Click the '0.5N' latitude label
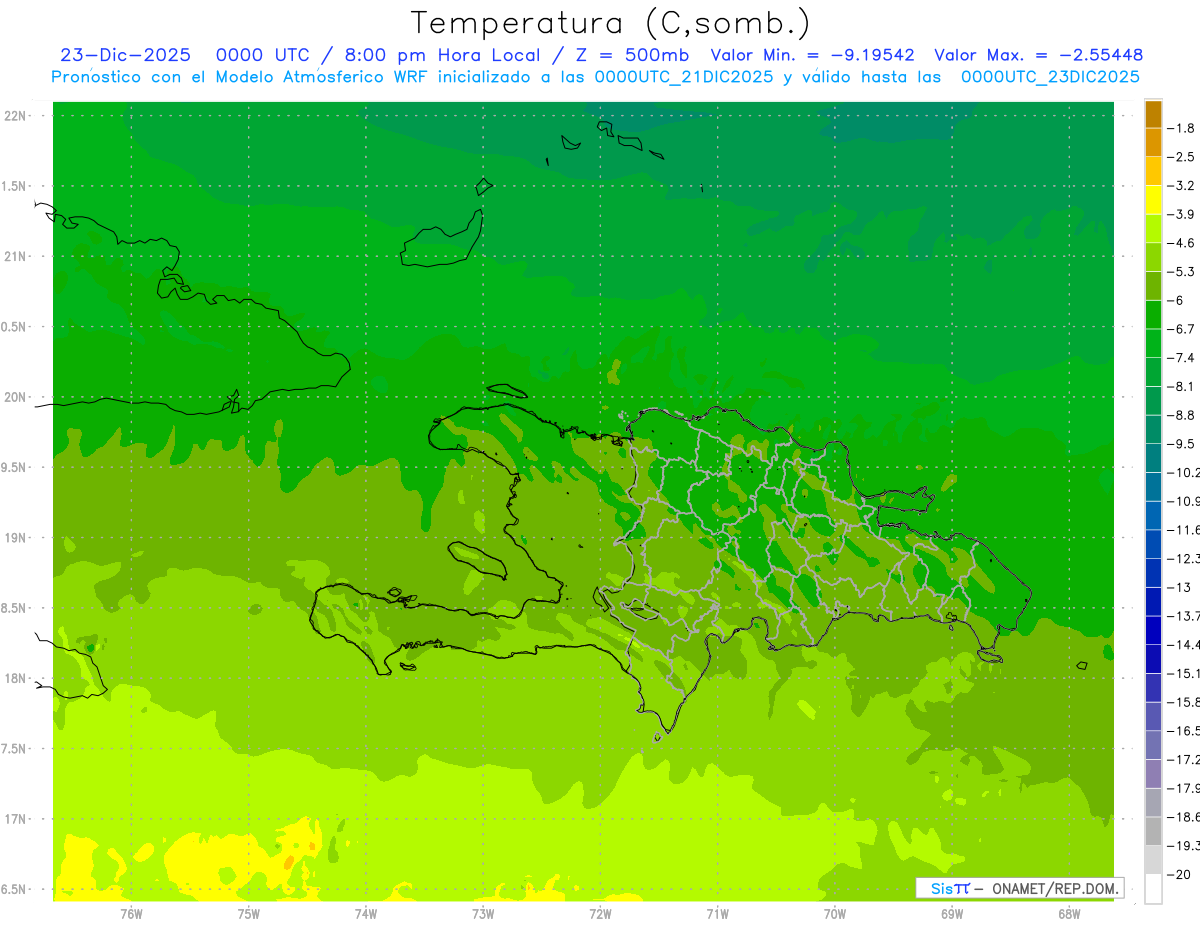This screenshot has height=927, width=1200. coord(12,327)
